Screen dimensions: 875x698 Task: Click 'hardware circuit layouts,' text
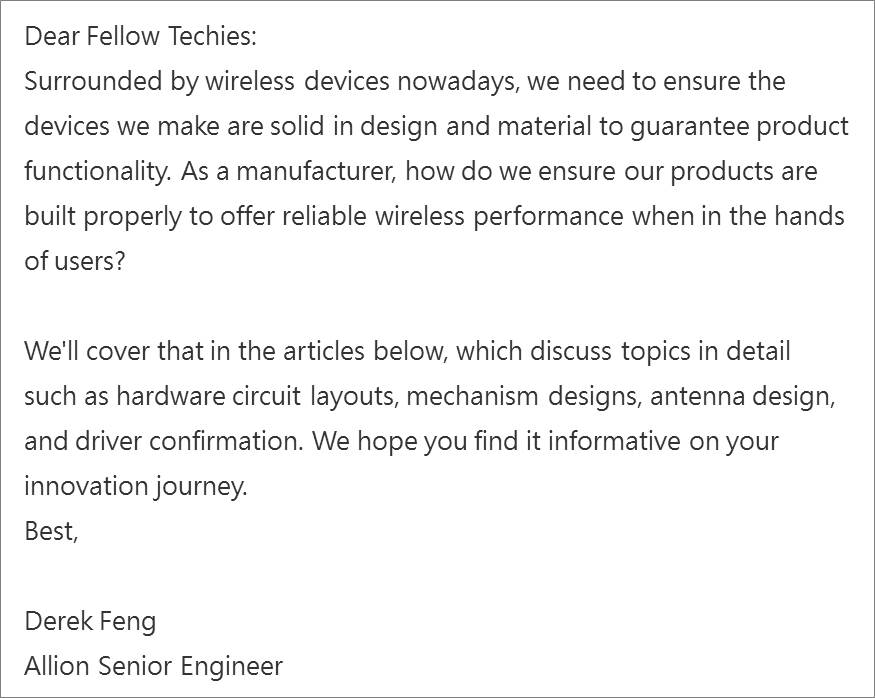257,397
